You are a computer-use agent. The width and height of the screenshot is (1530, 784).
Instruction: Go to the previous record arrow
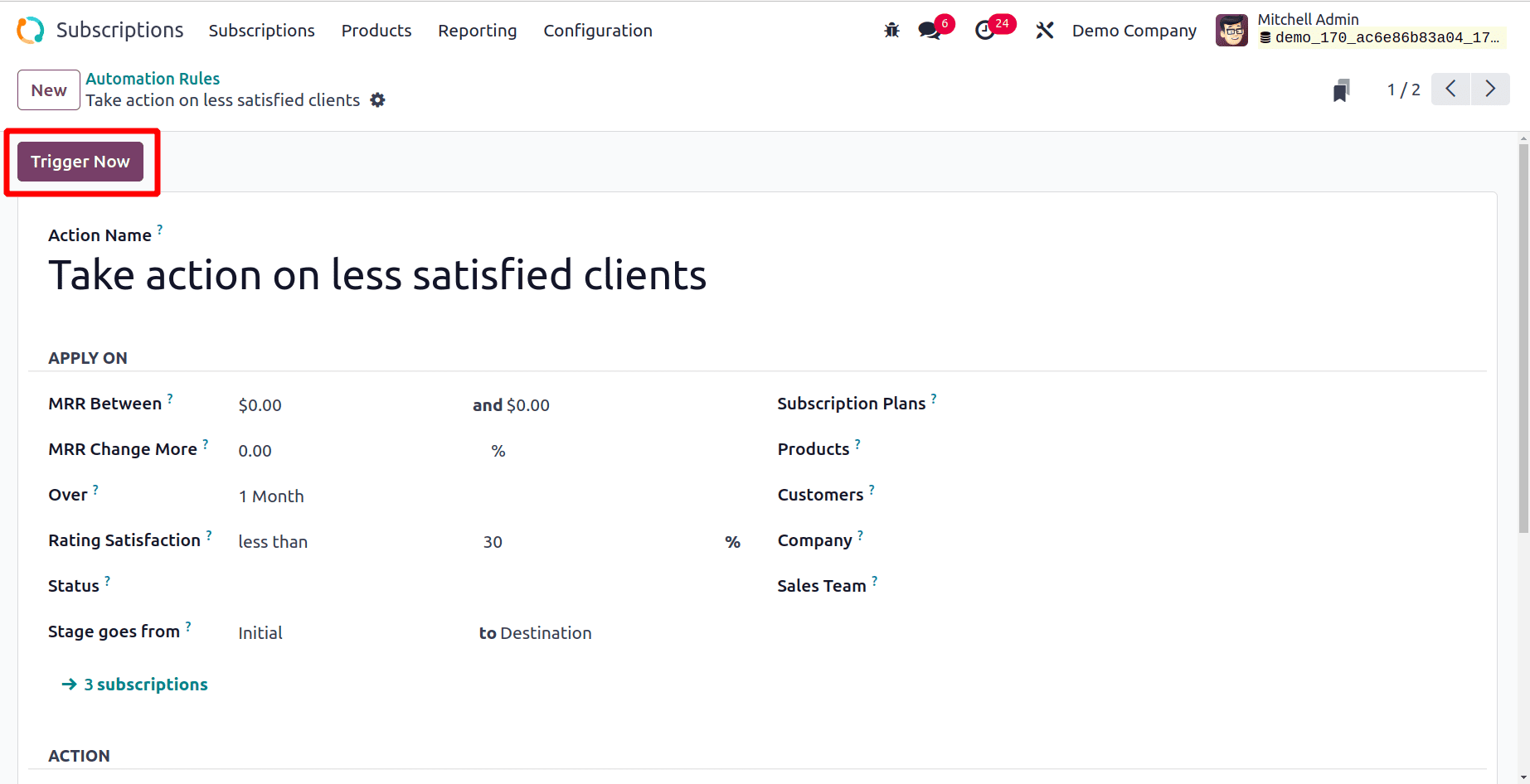(1451, 90)
